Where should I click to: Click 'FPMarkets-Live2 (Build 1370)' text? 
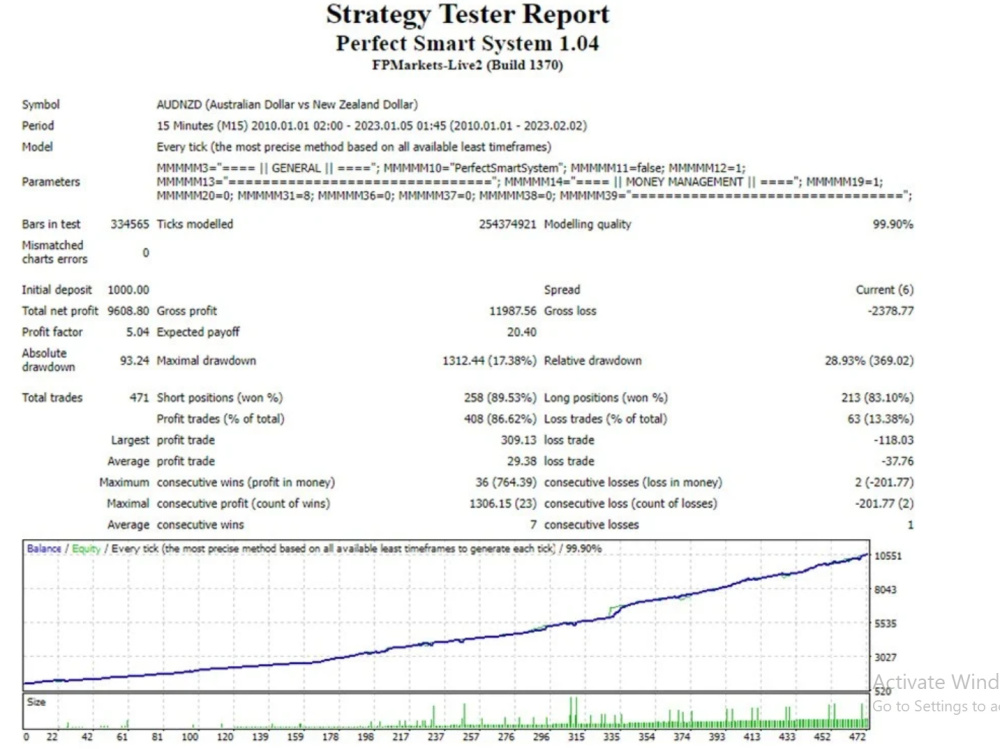point(467,65)
